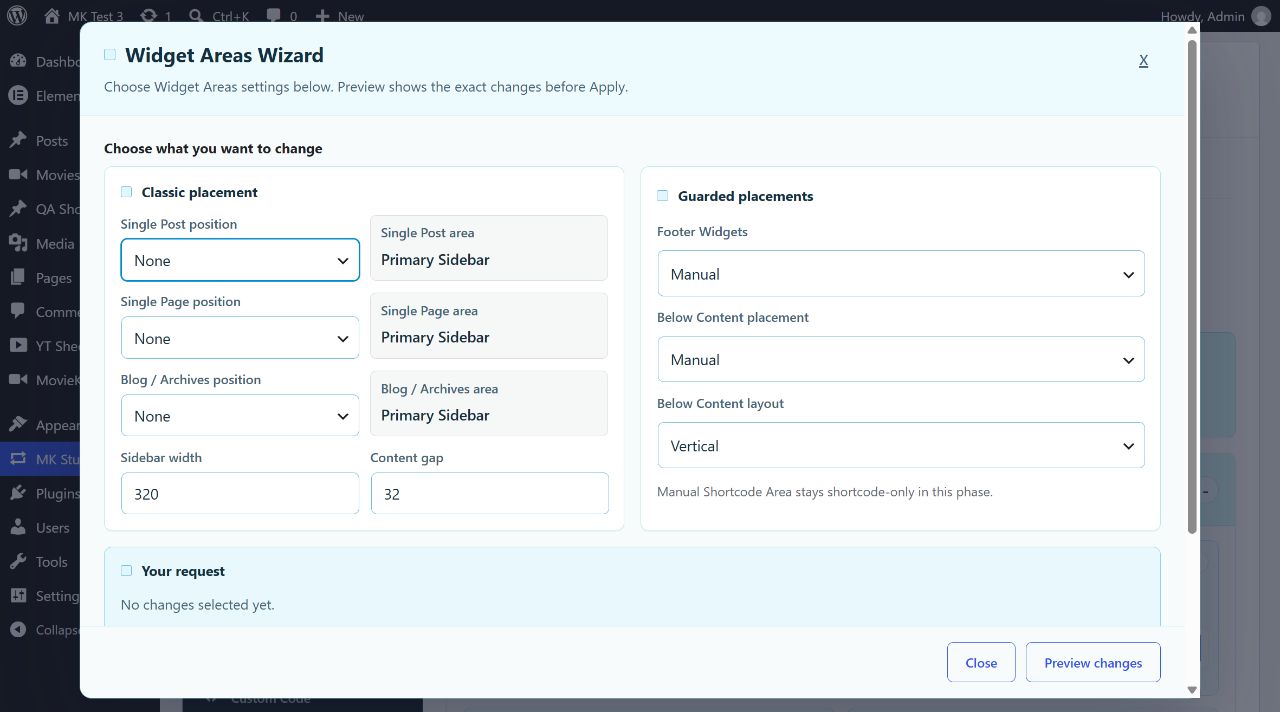Open the Ctrl+K search icon
Viewport: 1280px width, 712px height.
pyautogui.click(x=197, y=16)
